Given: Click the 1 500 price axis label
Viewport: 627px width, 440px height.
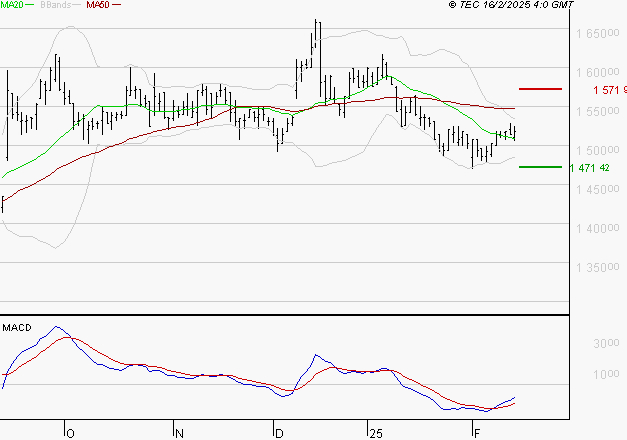Looking at the screenshot, I should tap(597, 151).
